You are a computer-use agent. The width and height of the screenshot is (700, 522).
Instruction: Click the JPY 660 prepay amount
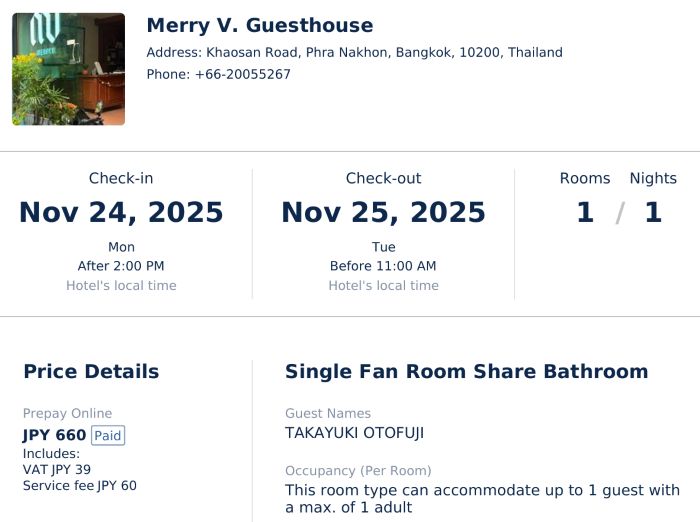[54, 435]
